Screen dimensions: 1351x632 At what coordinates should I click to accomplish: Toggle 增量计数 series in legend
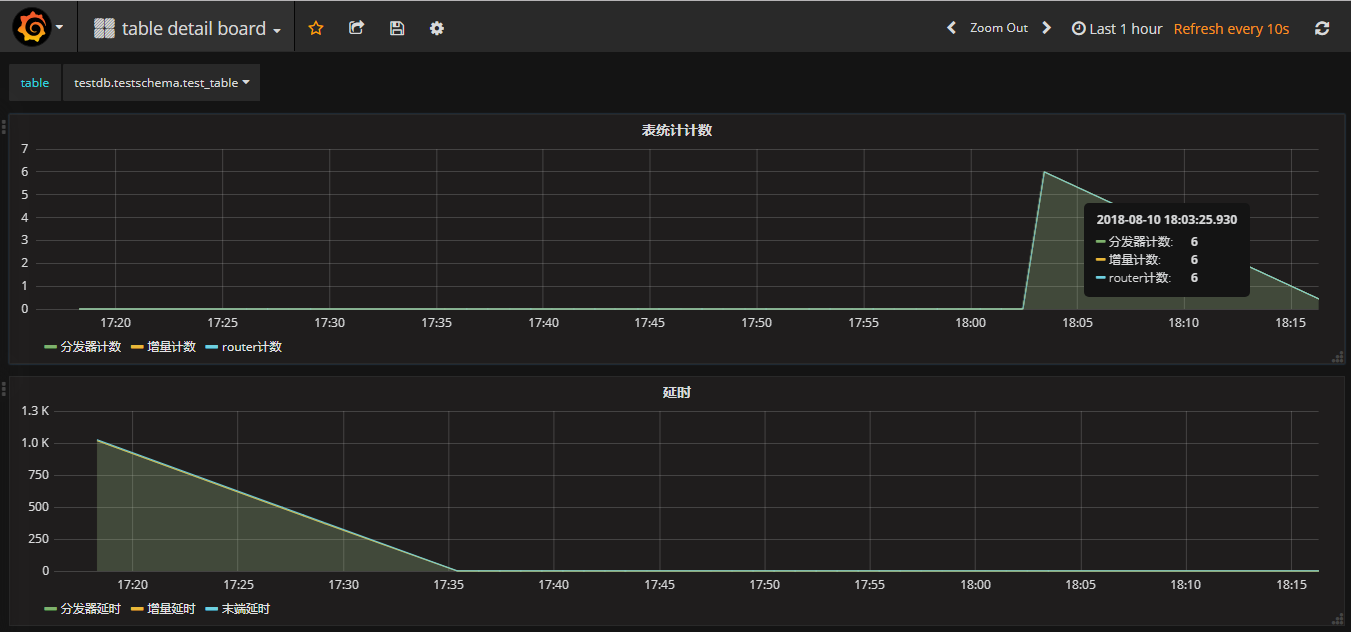click(x=171, y=347)
